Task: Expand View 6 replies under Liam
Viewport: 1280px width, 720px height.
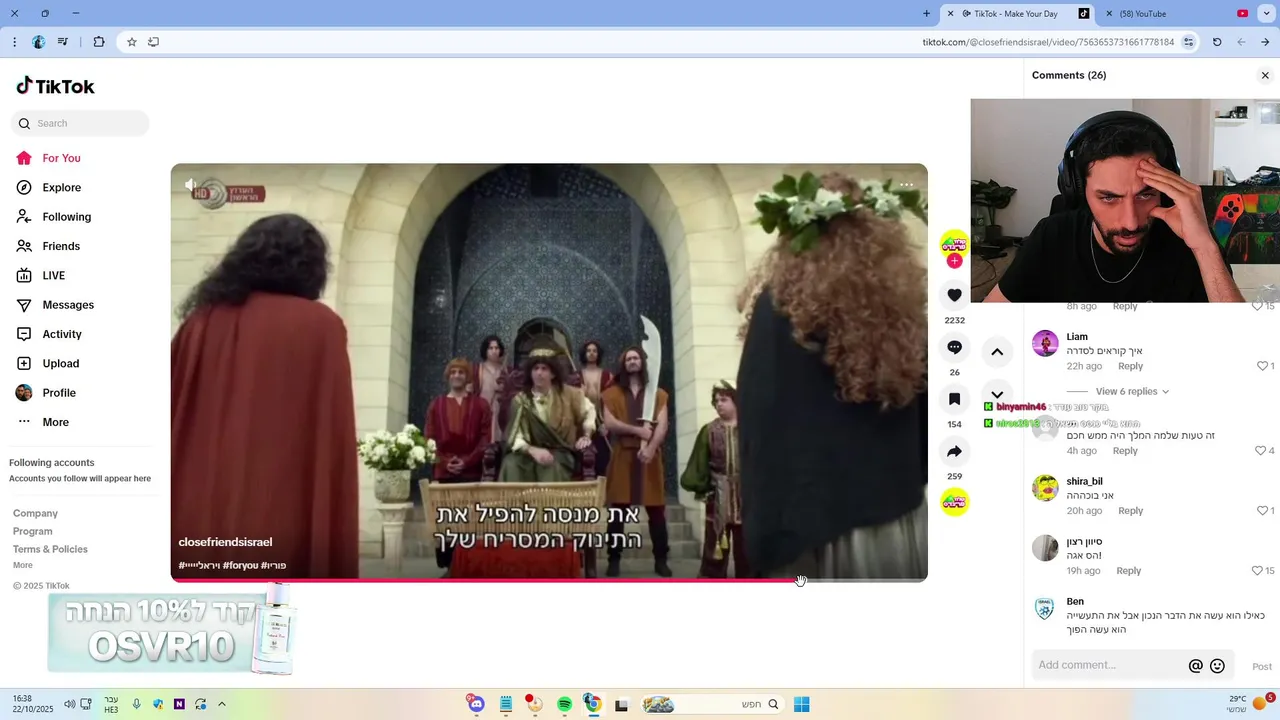Action: pyautogui.click(x=1132, y=392)
